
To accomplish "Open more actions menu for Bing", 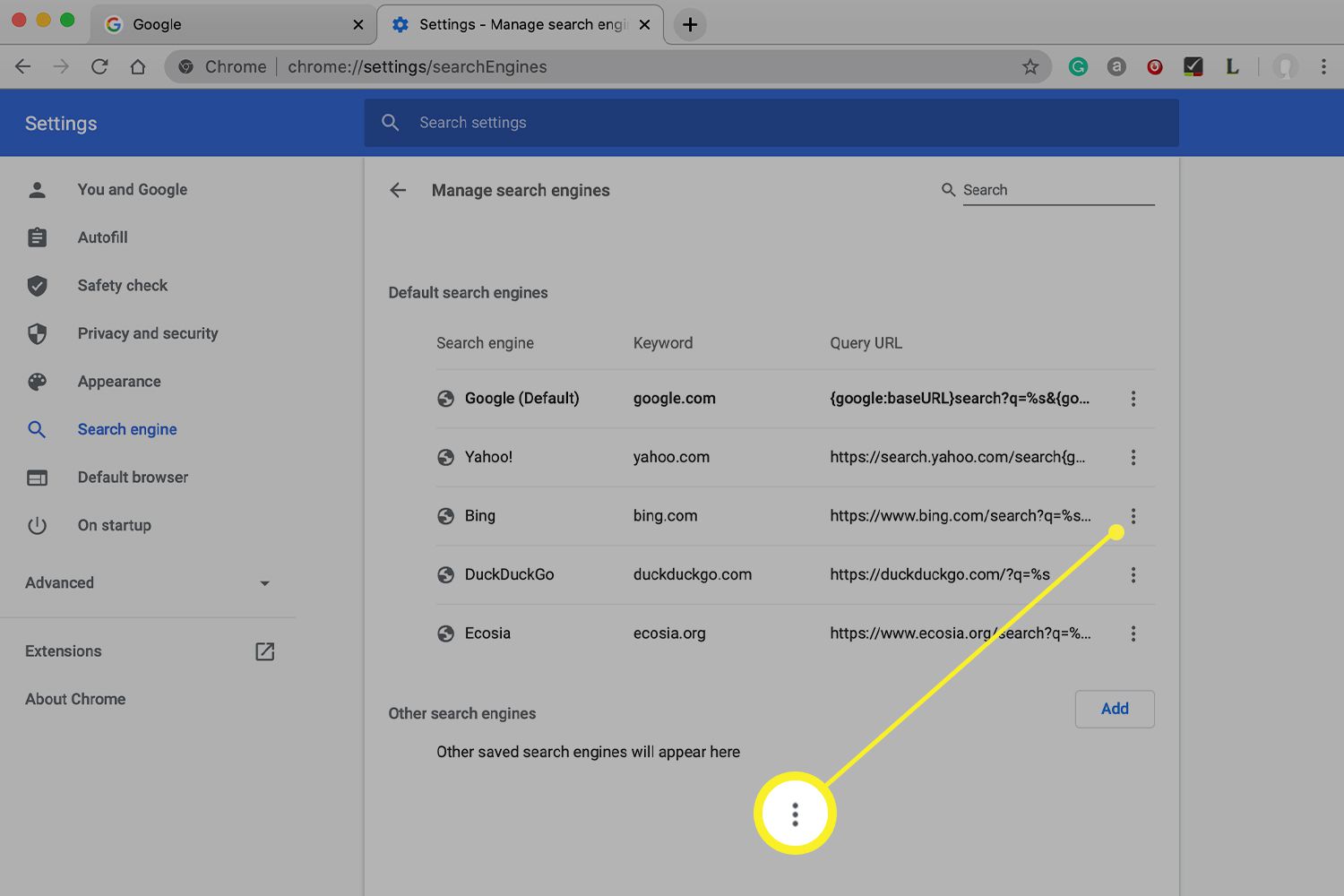I will (1133, 516).
